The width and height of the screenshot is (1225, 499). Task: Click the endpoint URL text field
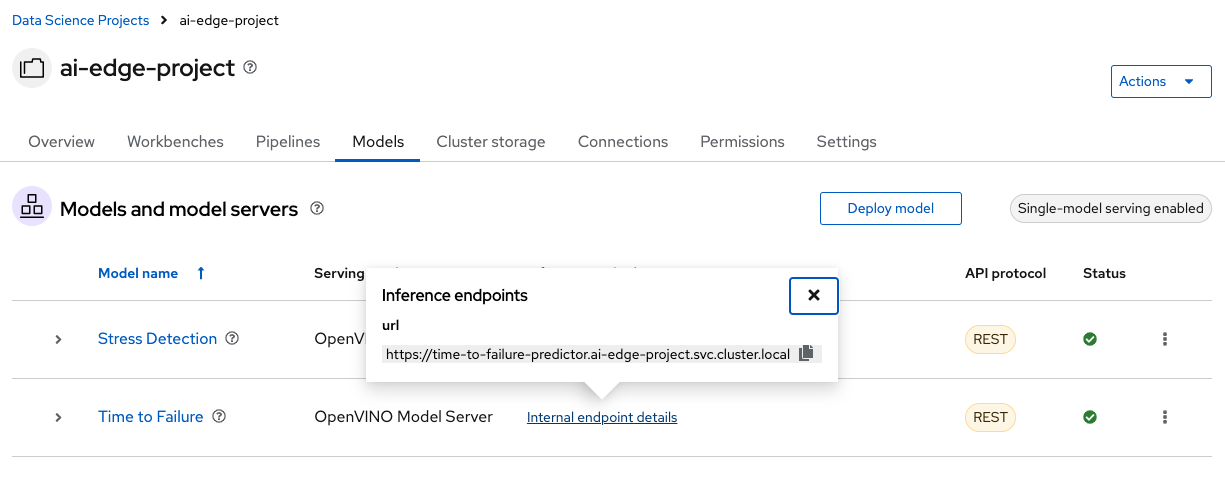(588, 354)
